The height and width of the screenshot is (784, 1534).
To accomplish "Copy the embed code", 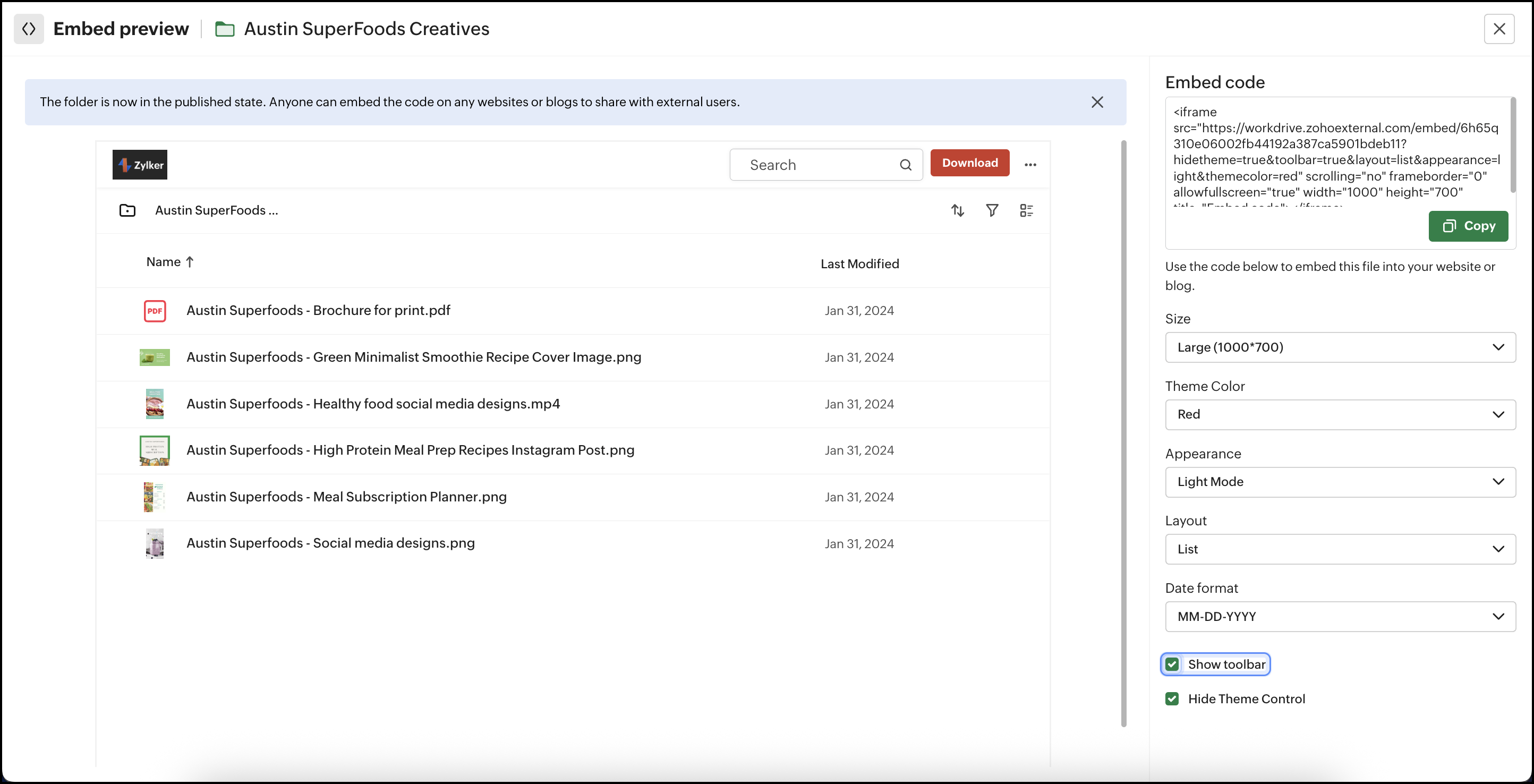I will 1468,226.
